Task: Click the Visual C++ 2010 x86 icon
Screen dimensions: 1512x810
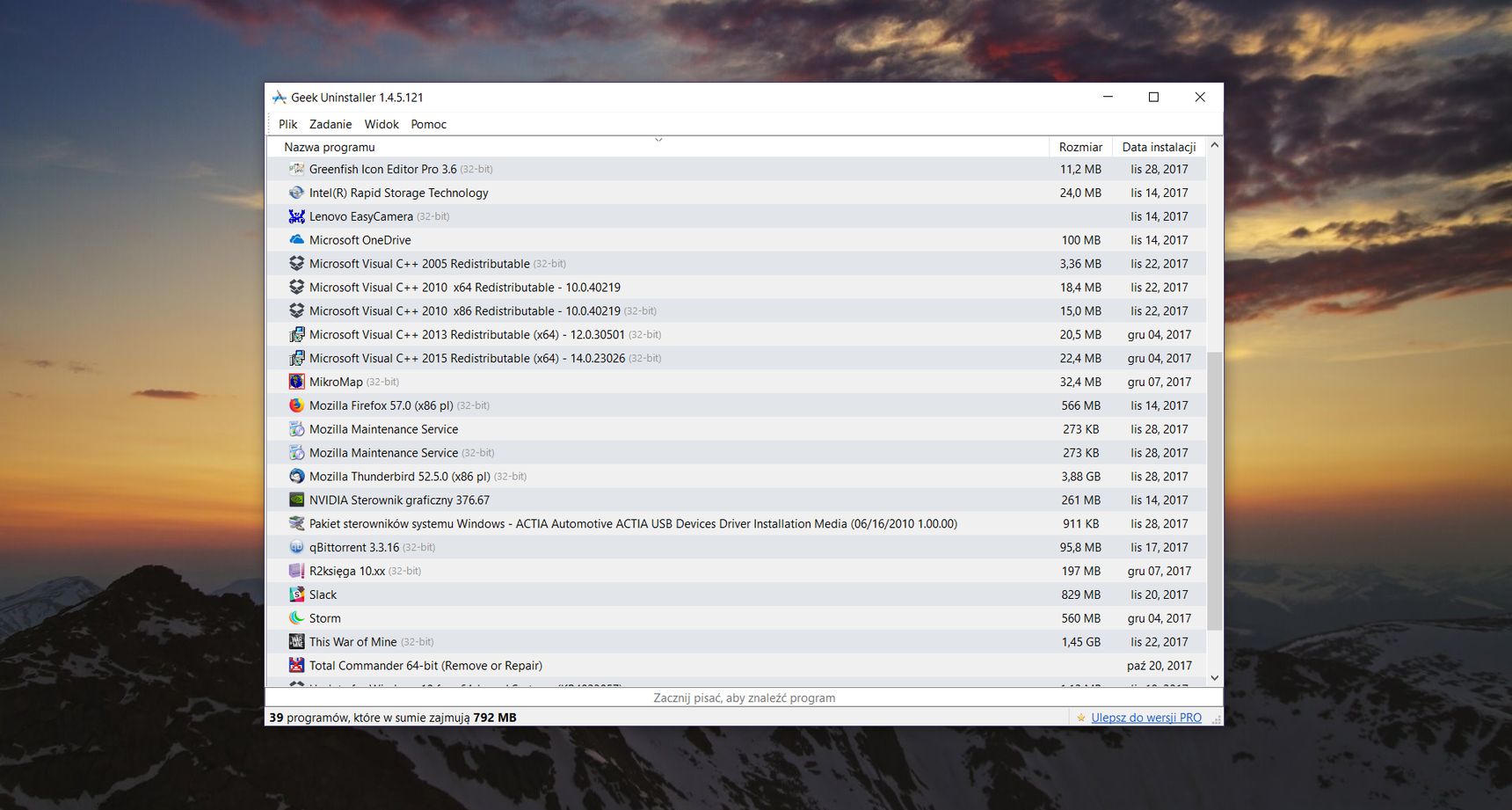Action: pos(297,310)
